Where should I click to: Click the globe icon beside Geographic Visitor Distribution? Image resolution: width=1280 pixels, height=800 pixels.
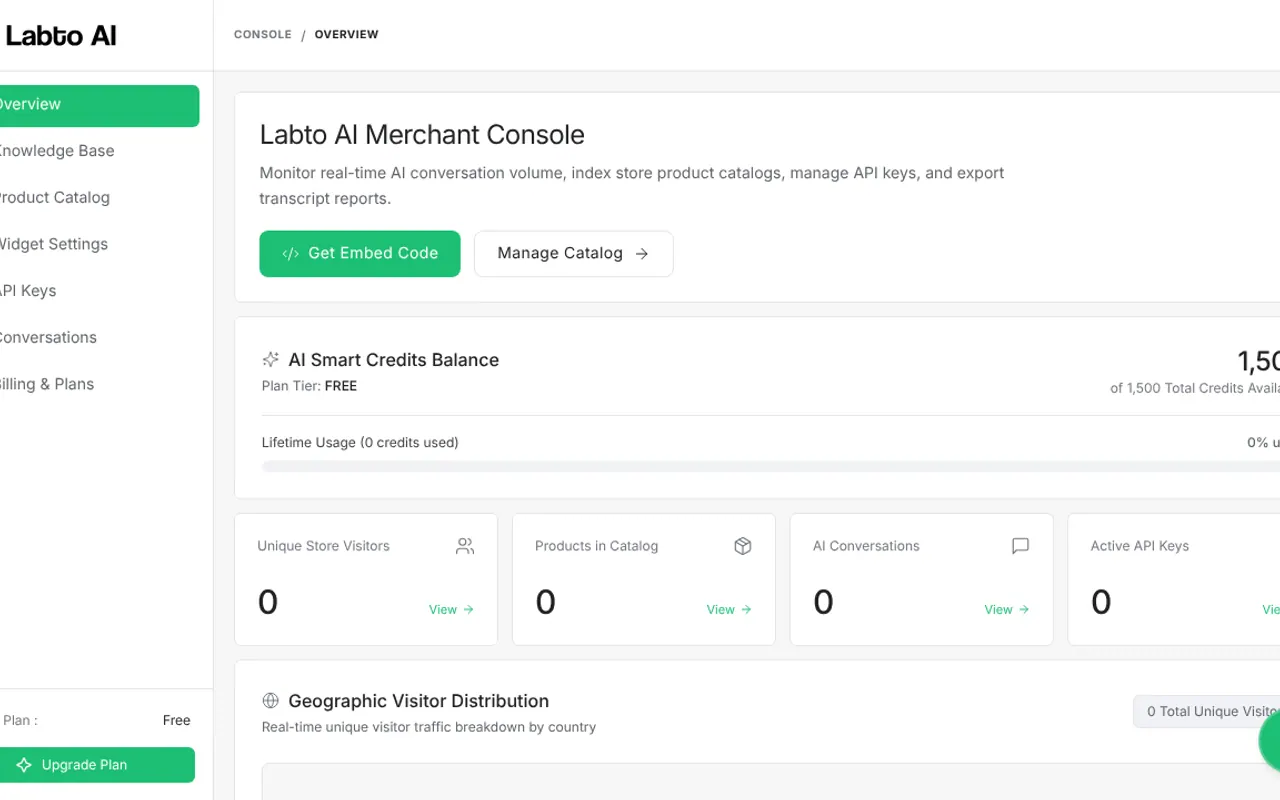(x=270, y=701)
